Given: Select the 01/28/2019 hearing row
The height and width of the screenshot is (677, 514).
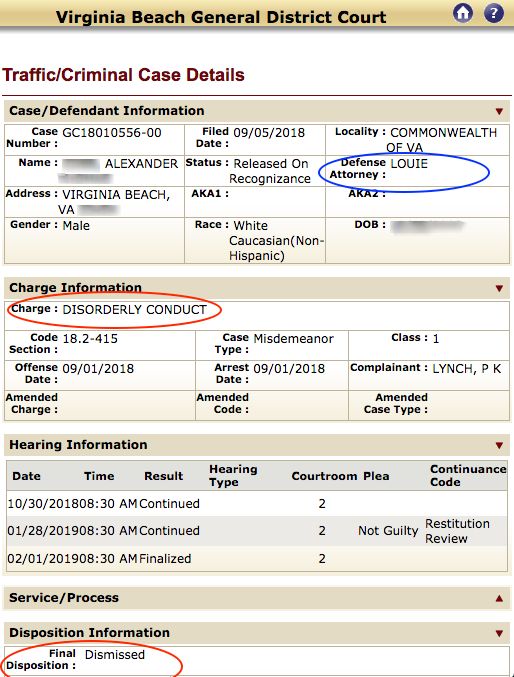Looking at the screenshot, I should (257, 531).
